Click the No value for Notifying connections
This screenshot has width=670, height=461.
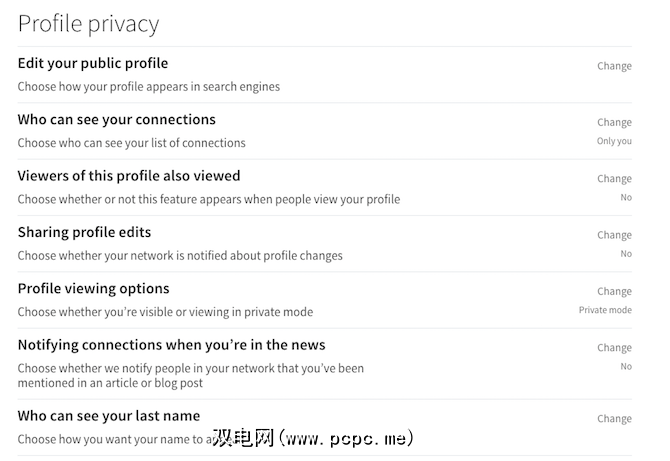pos(626,367)
